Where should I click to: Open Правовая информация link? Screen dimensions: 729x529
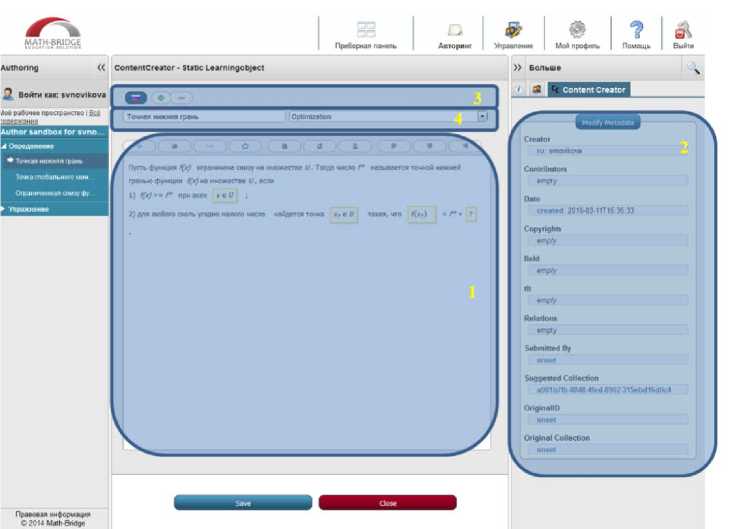[x=53, y=514]
